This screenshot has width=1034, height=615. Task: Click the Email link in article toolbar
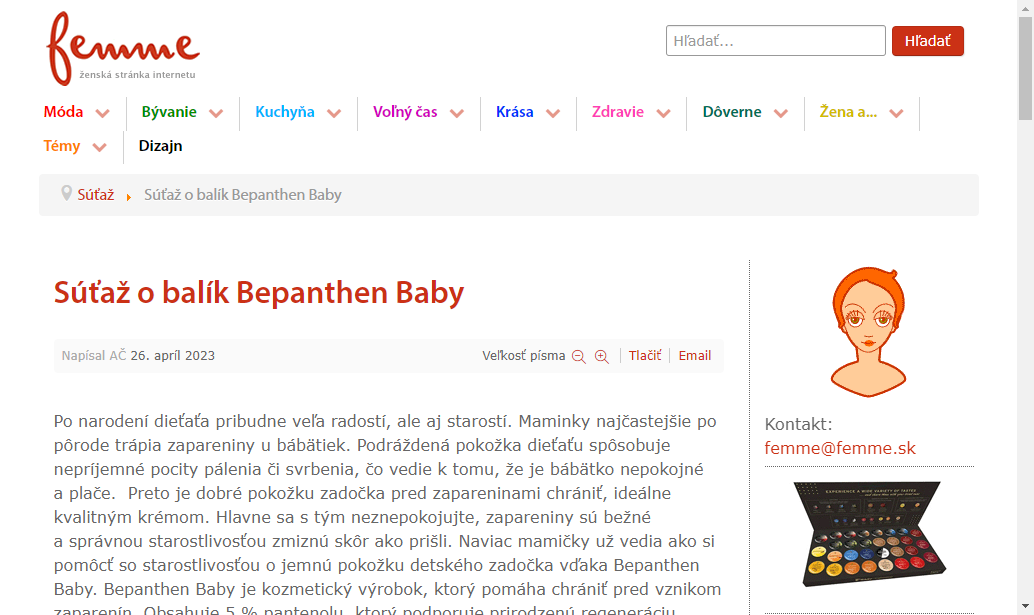[x=694, y=356]
